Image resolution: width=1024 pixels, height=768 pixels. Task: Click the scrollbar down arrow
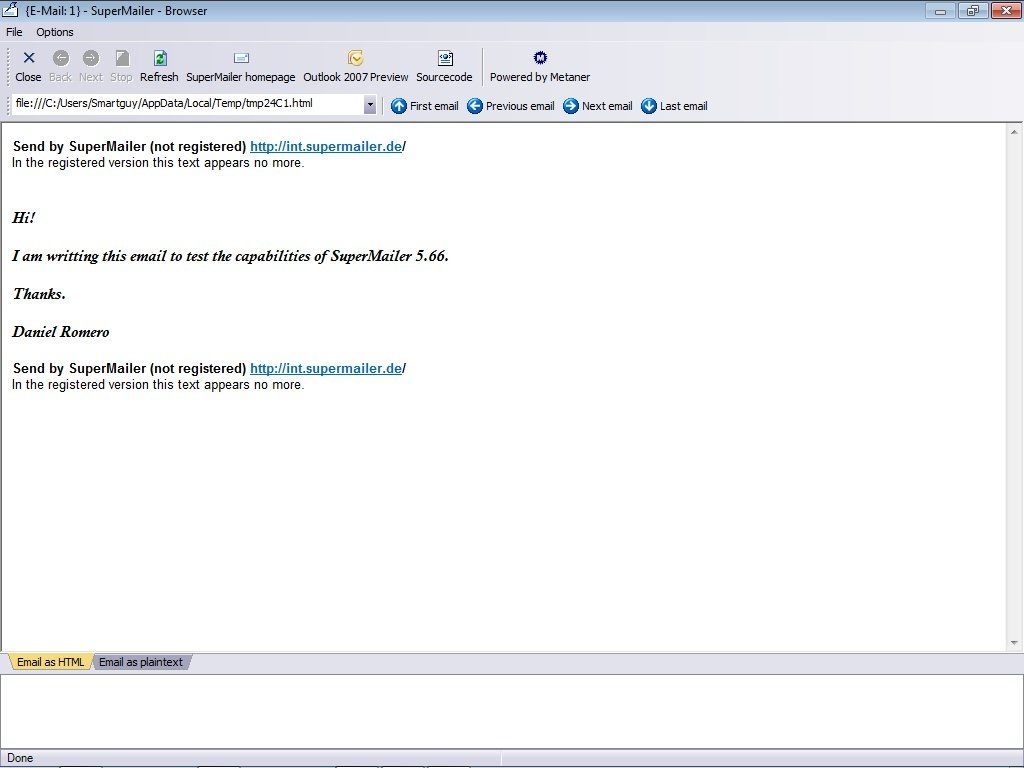[1014, 643]
